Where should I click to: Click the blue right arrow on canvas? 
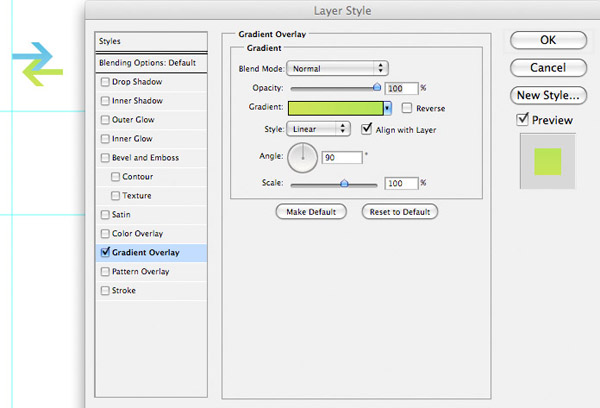pyautogui.click(x=32, y=56)
